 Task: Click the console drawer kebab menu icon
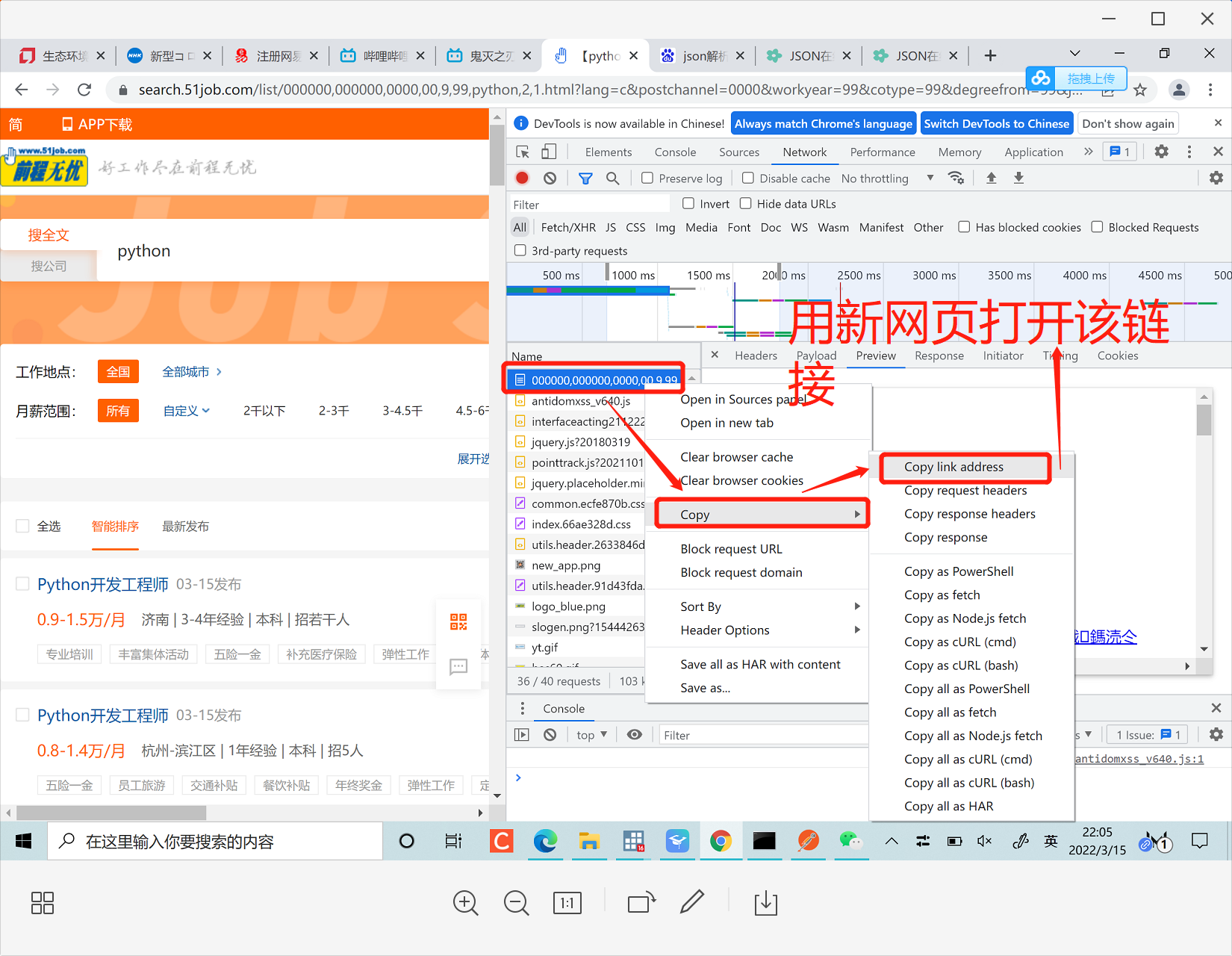click(x=523, y=708)
